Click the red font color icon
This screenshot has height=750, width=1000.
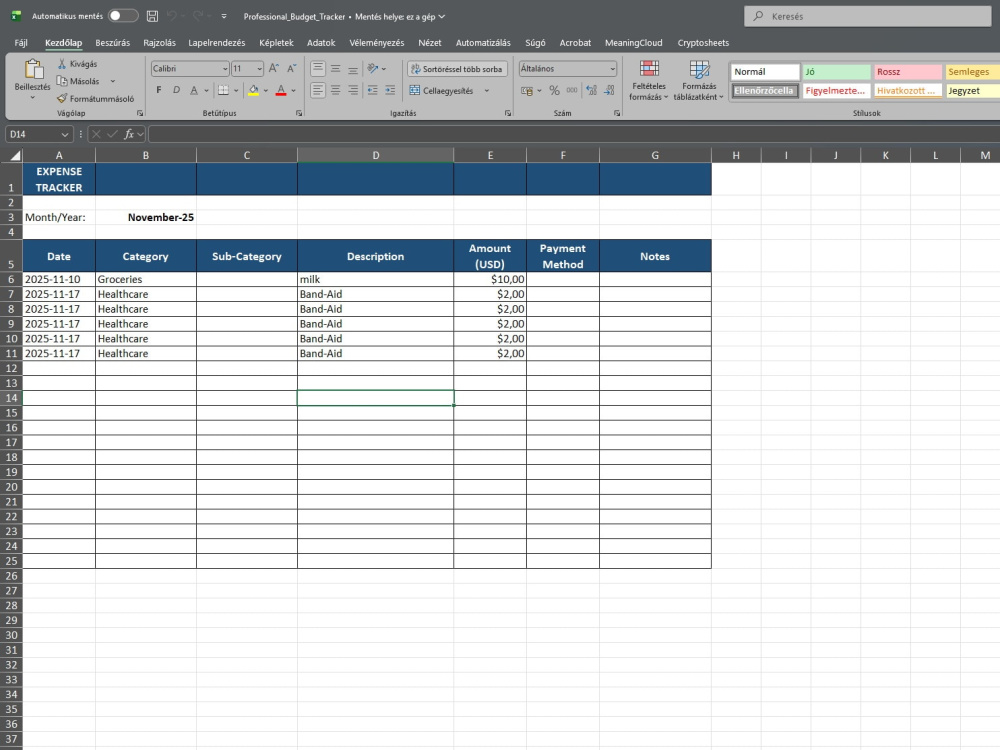(281, 91)
